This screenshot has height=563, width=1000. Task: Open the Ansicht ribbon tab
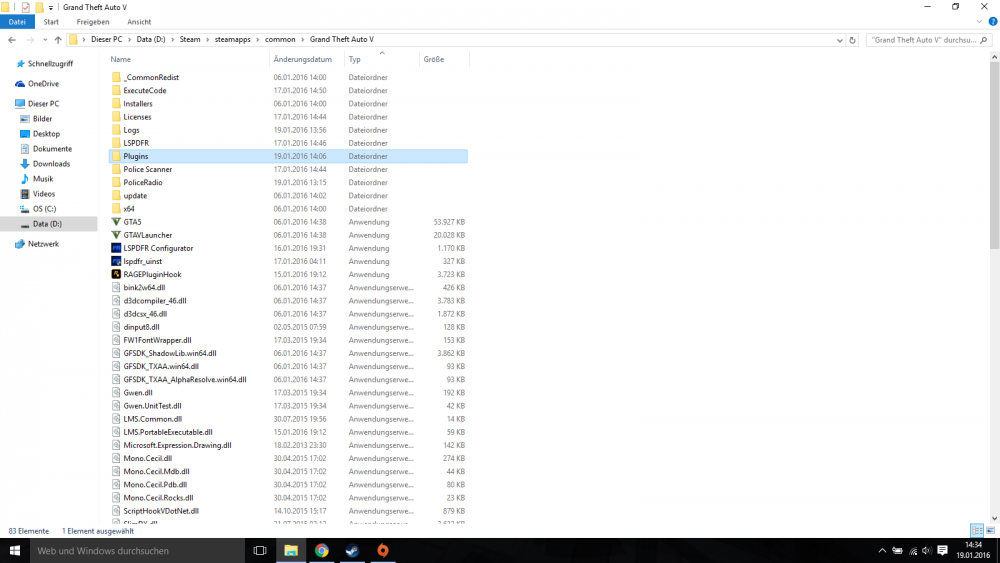(139, 22)
